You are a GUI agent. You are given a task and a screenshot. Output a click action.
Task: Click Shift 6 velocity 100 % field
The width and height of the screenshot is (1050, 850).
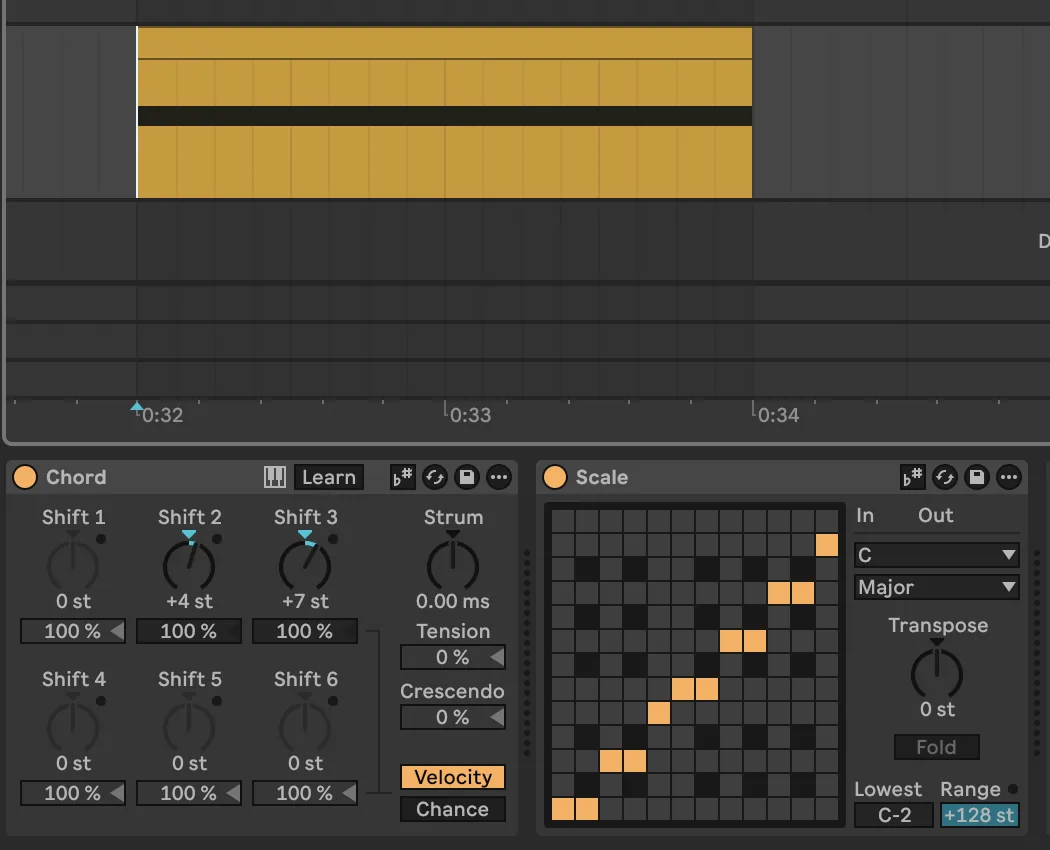point(305,793)
